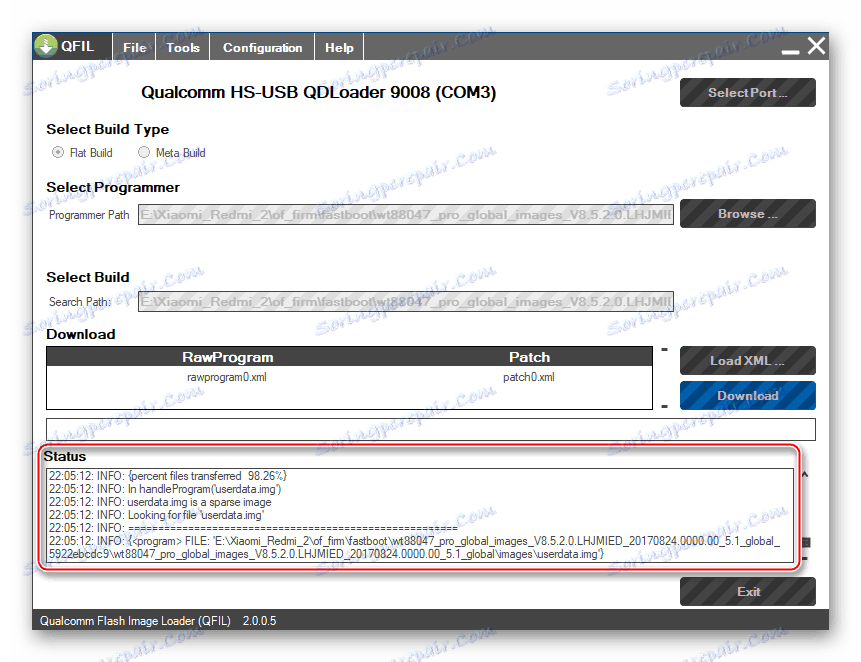Close the QFIL window
The width and height of the screenshot is (861, 662).
[x=817, y=46]
